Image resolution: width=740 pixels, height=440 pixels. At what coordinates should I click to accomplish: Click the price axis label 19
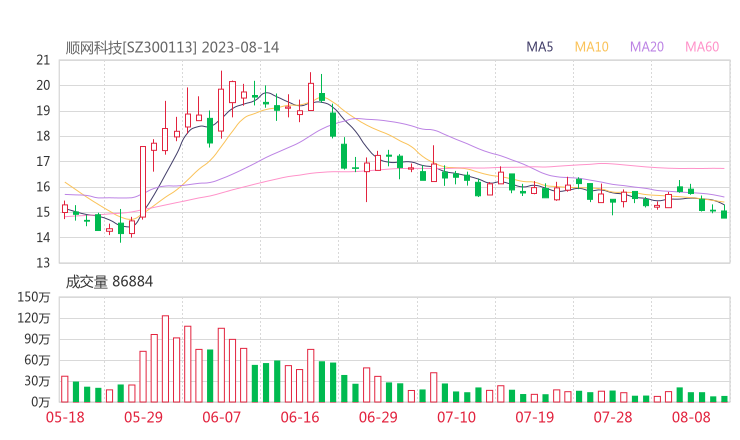click(43, 111)
